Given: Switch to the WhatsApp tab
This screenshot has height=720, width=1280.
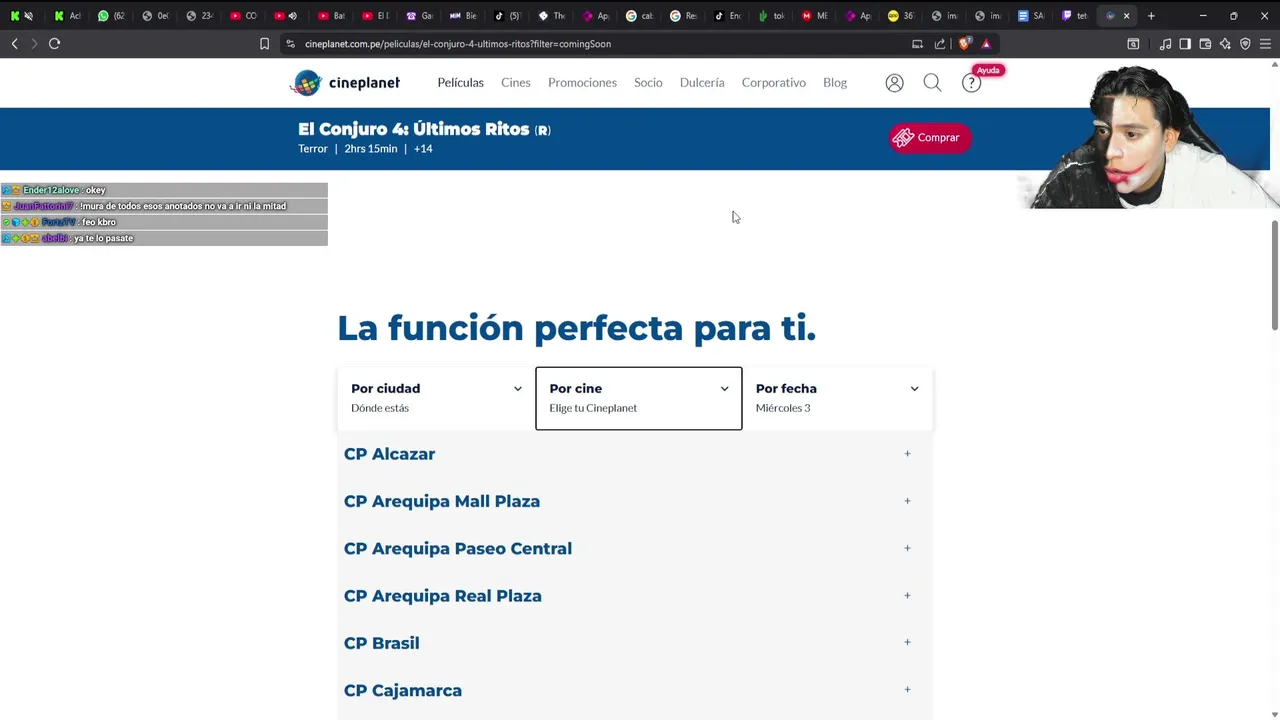Looking at the screenshot, I should coord(111,16).
